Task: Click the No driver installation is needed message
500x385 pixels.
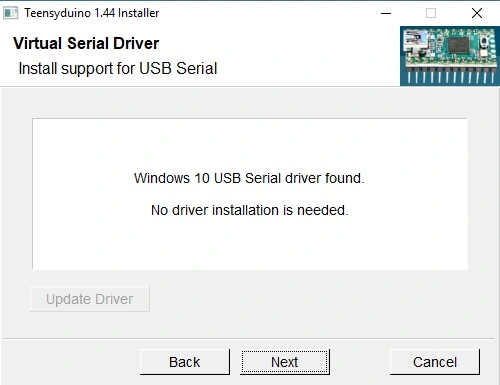Action: coord(250,210)
